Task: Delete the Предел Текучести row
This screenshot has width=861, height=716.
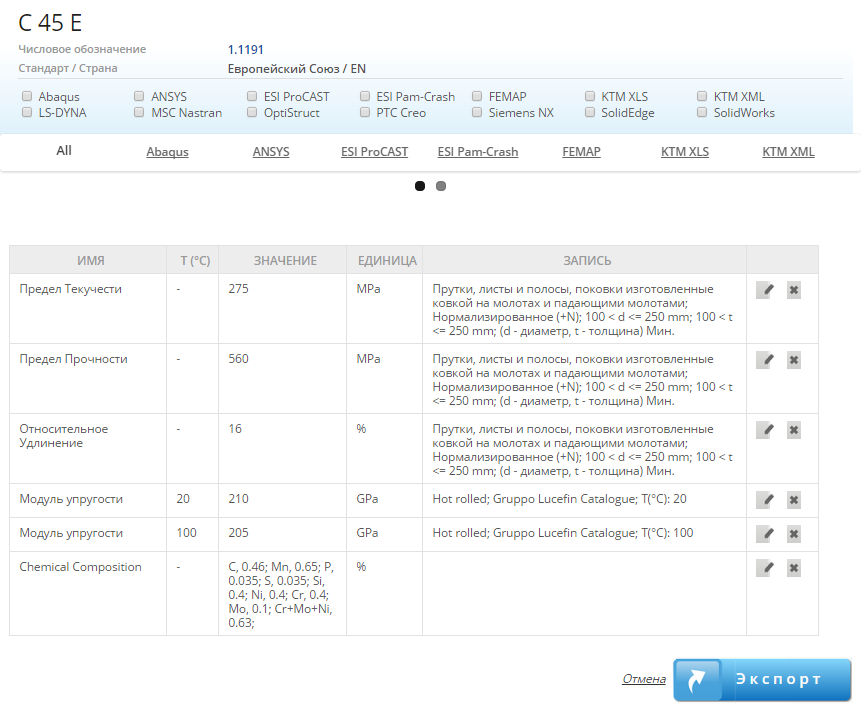Action: pos(793,290)
